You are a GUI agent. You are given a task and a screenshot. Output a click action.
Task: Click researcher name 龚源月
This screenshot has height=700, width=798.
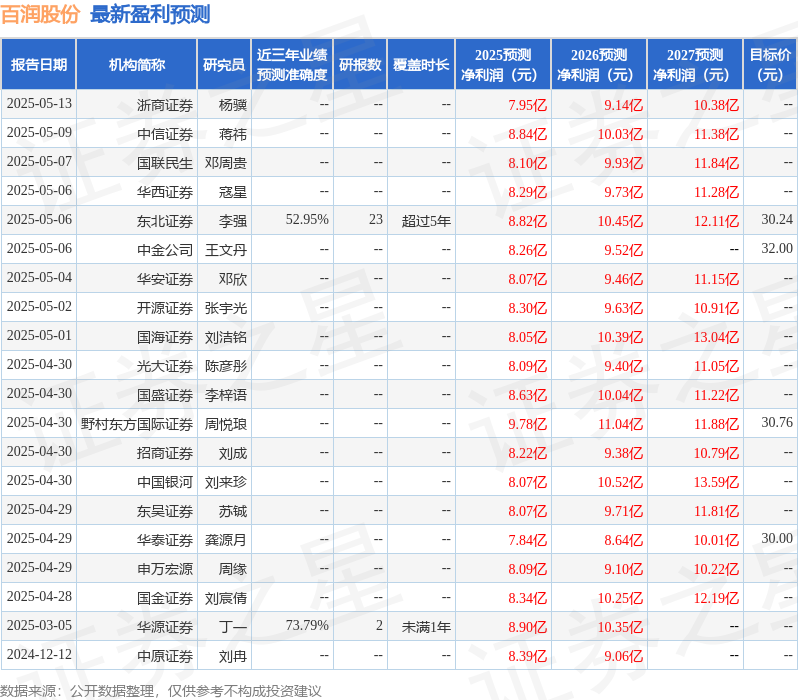click(226, 541)
